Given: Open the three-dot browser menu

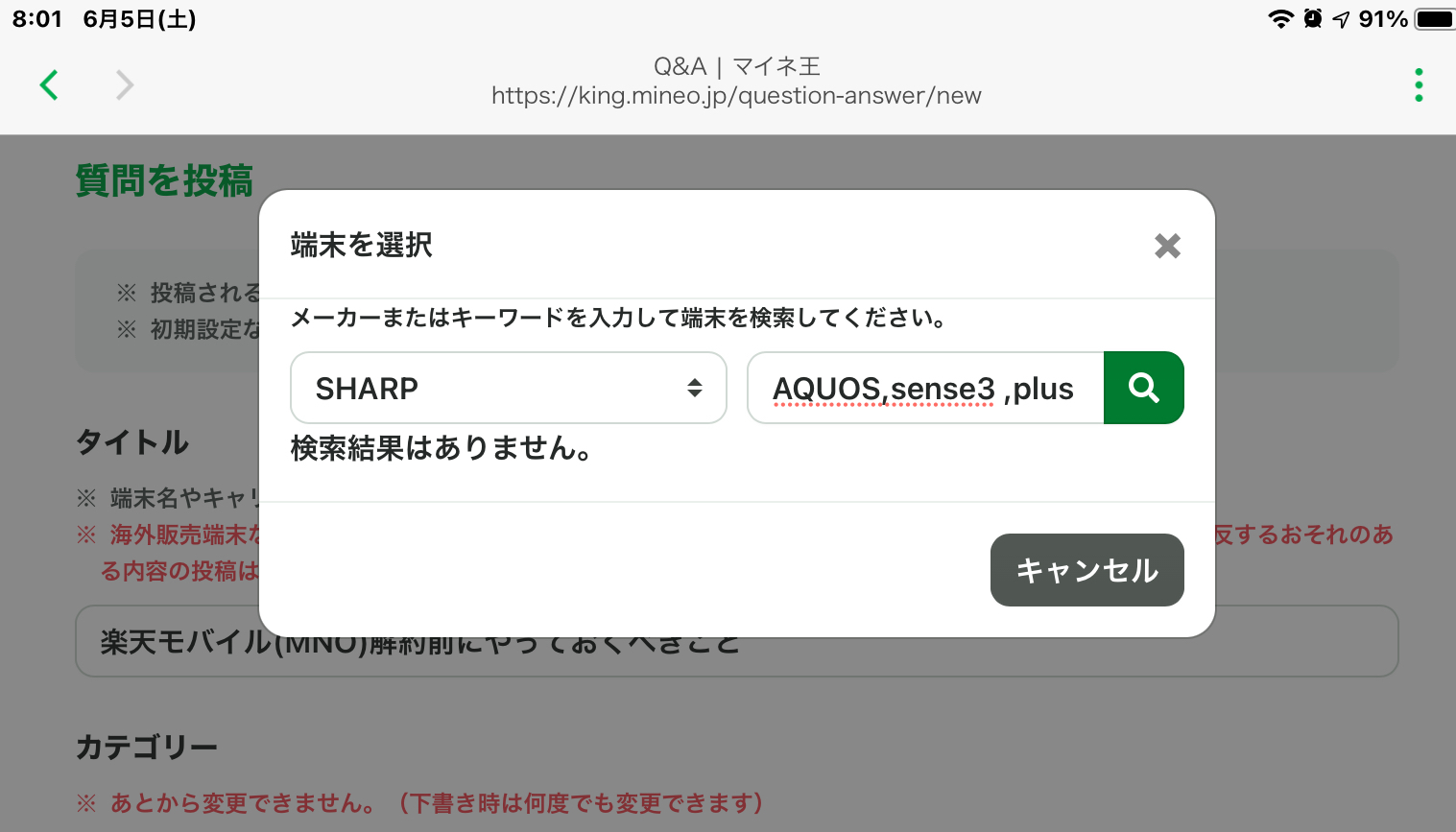Looking at the screenshot, I should [x=1419, y=85].
